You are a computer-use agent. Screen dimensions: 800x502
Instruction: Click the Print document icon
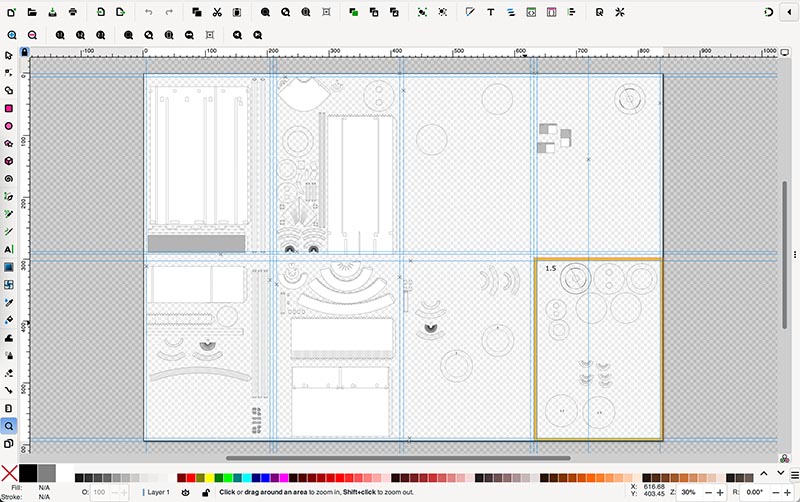(x=74, y=12)
